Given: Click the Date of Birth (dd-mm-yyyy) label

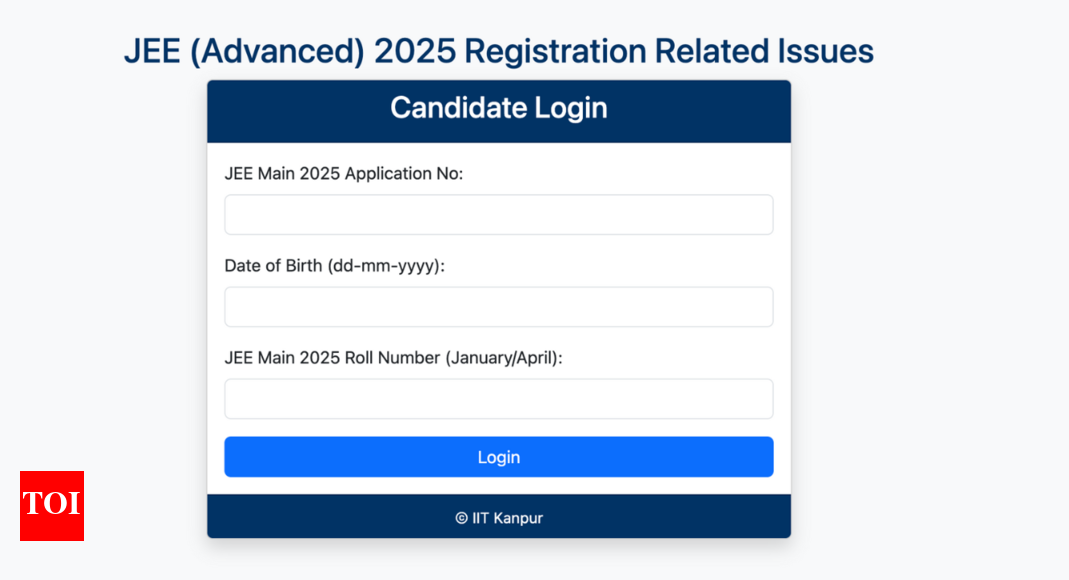Looking at the screenshot, I should click(x=335, y=266).
